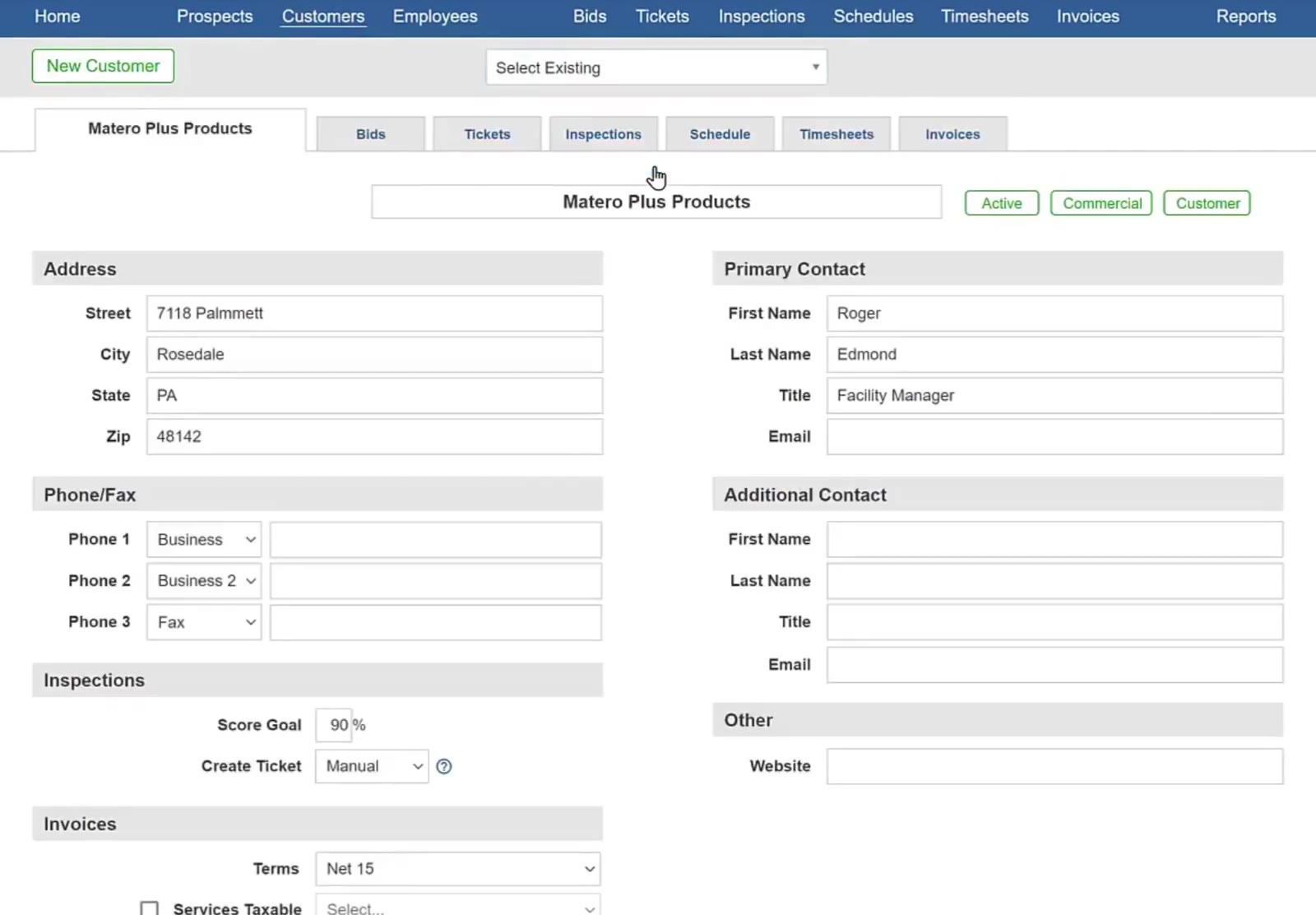This screenshot has width=1316, height=915.
Task: Open the Services Taxable Select dropdown
Action: 458,905
